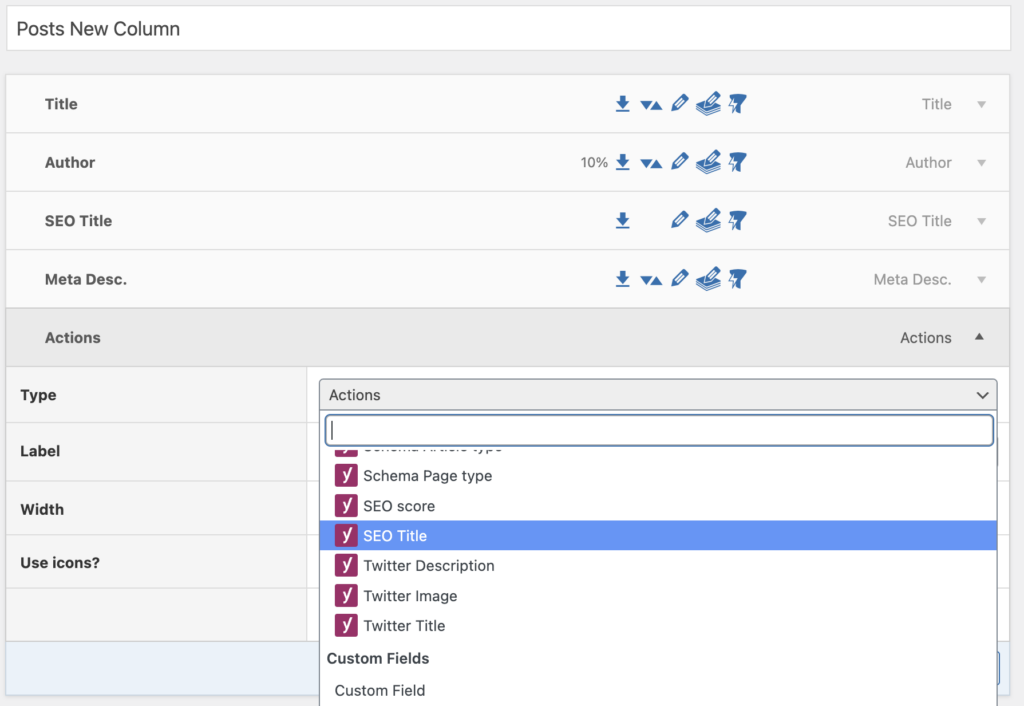Expand the Title column settings arrow
The image size is (1024, 706).
[x=981, y=104]
